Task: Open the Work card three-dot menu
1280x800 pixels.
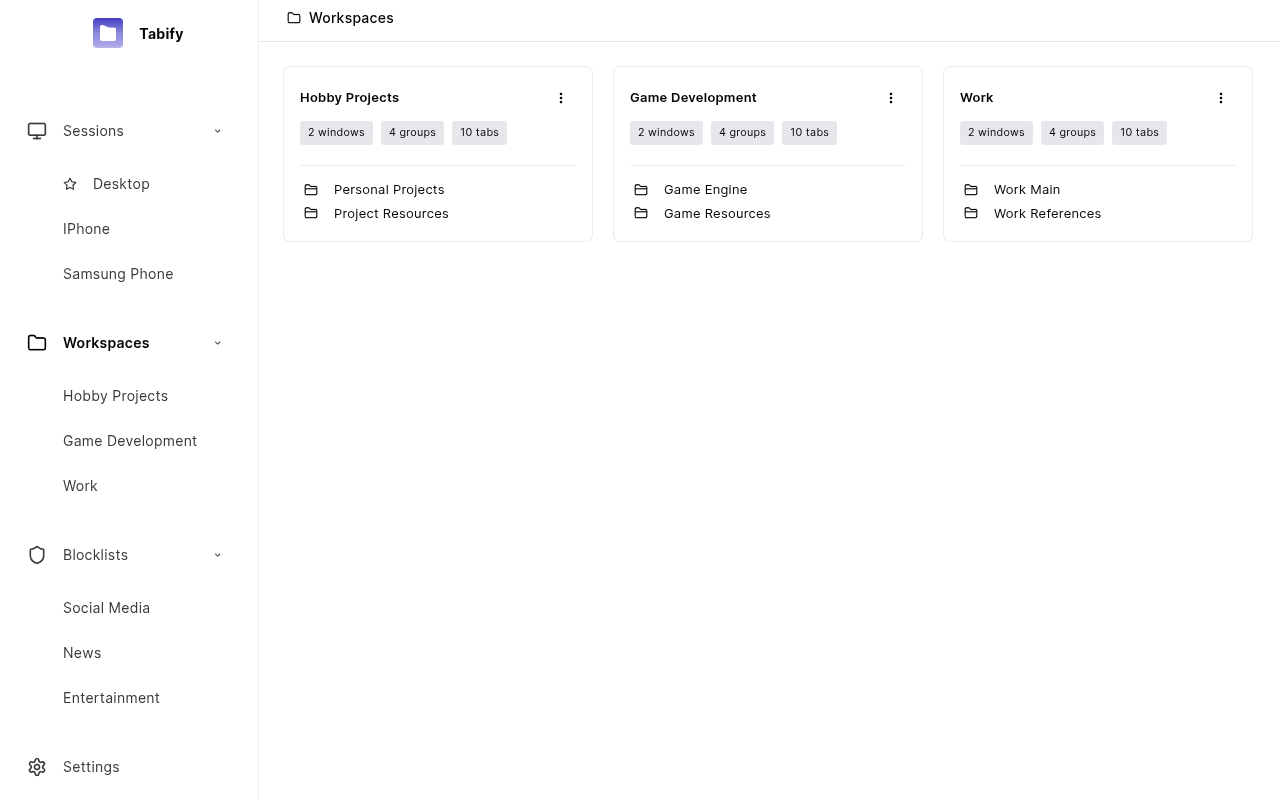Action: click(1221, 98)
